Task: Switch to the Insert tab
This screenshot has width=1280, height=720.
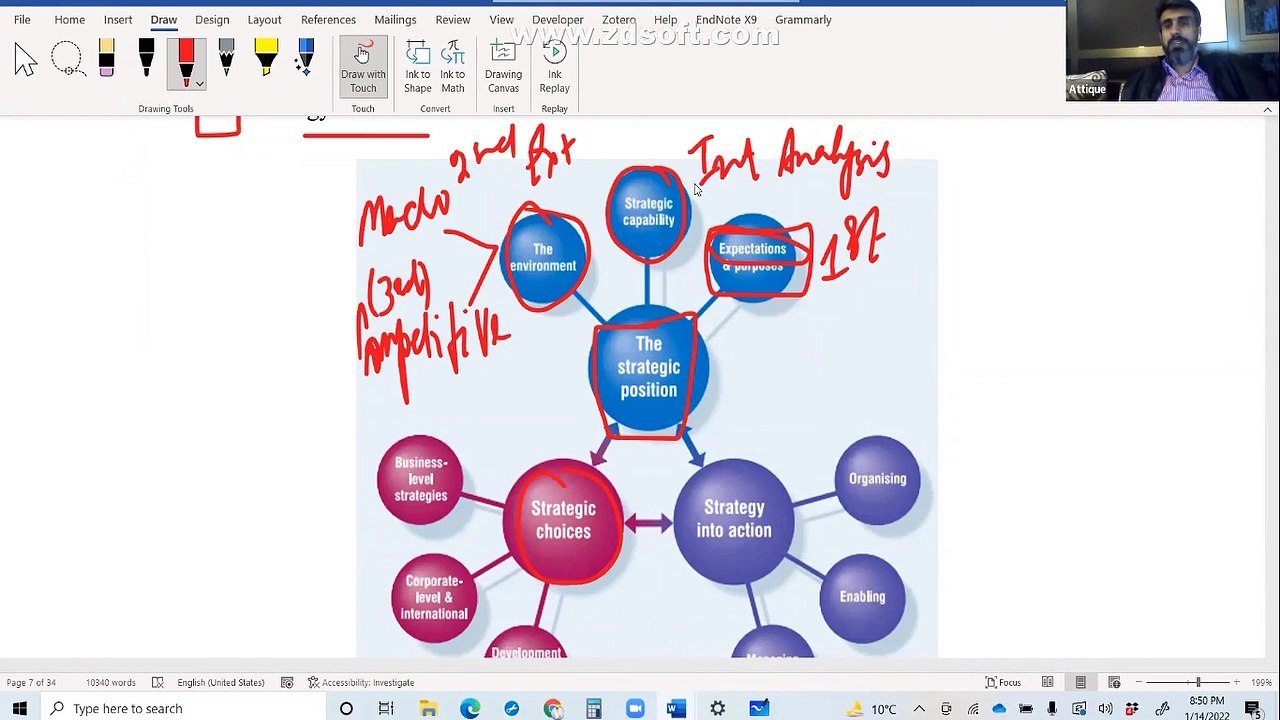Action: (117, 19)
